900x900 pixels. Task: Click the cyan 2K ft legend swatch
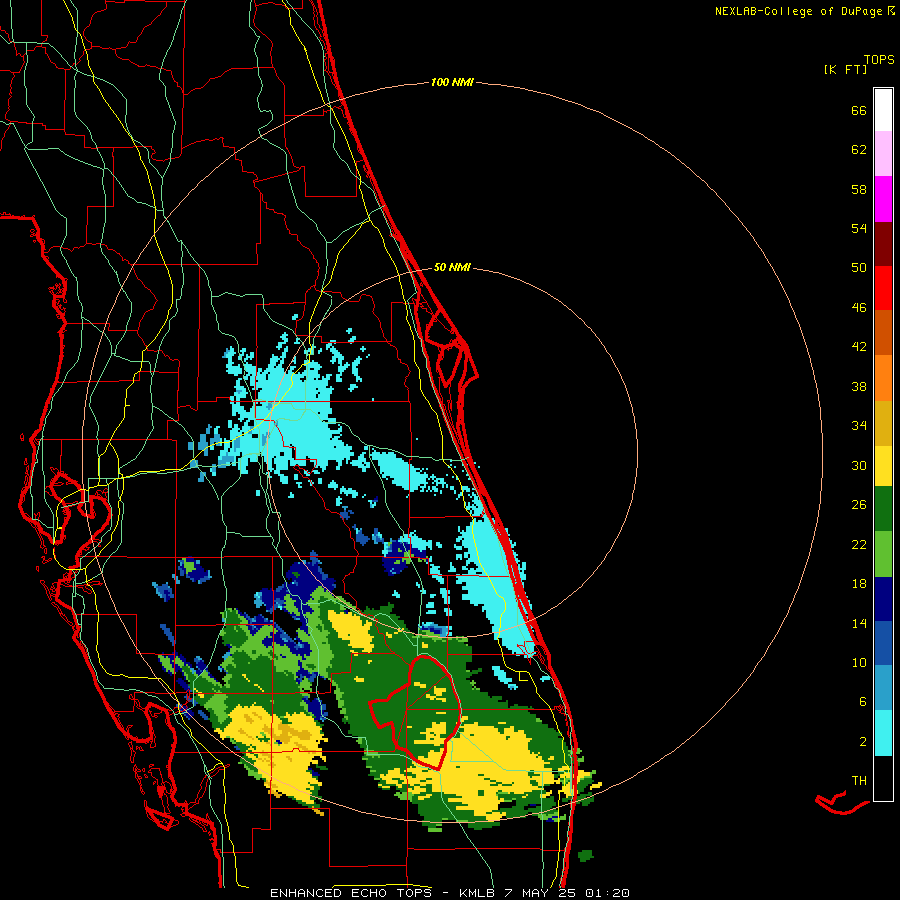pyautogui.click(x=883, y=733)
